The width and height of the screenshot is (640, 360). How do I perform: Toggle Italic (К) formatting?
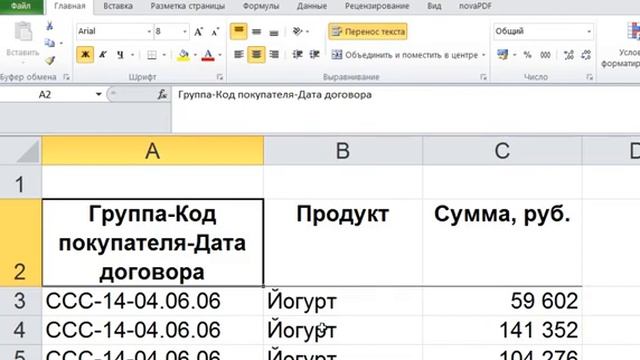click(103, 55)
